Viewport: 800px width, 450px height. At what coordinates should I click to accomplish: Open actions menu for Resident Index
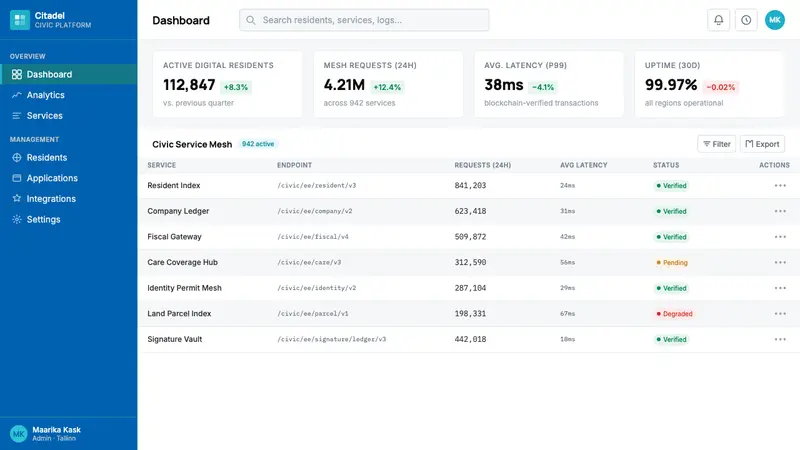(x=780, y=186)
